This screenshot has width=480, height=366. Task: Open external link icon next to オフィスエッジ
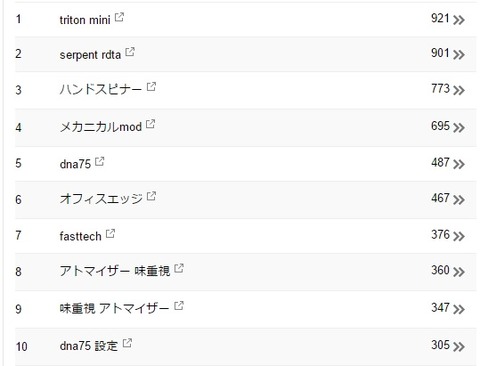(151, 196)
